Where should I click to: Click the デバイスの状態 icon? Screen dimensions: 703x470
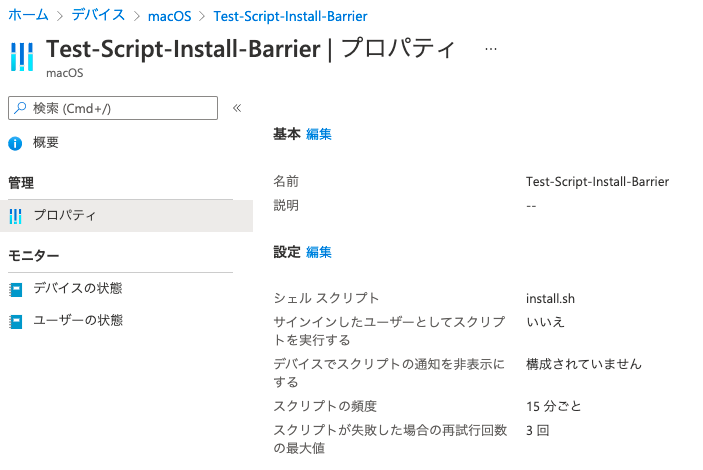click(x=16, y=289)
